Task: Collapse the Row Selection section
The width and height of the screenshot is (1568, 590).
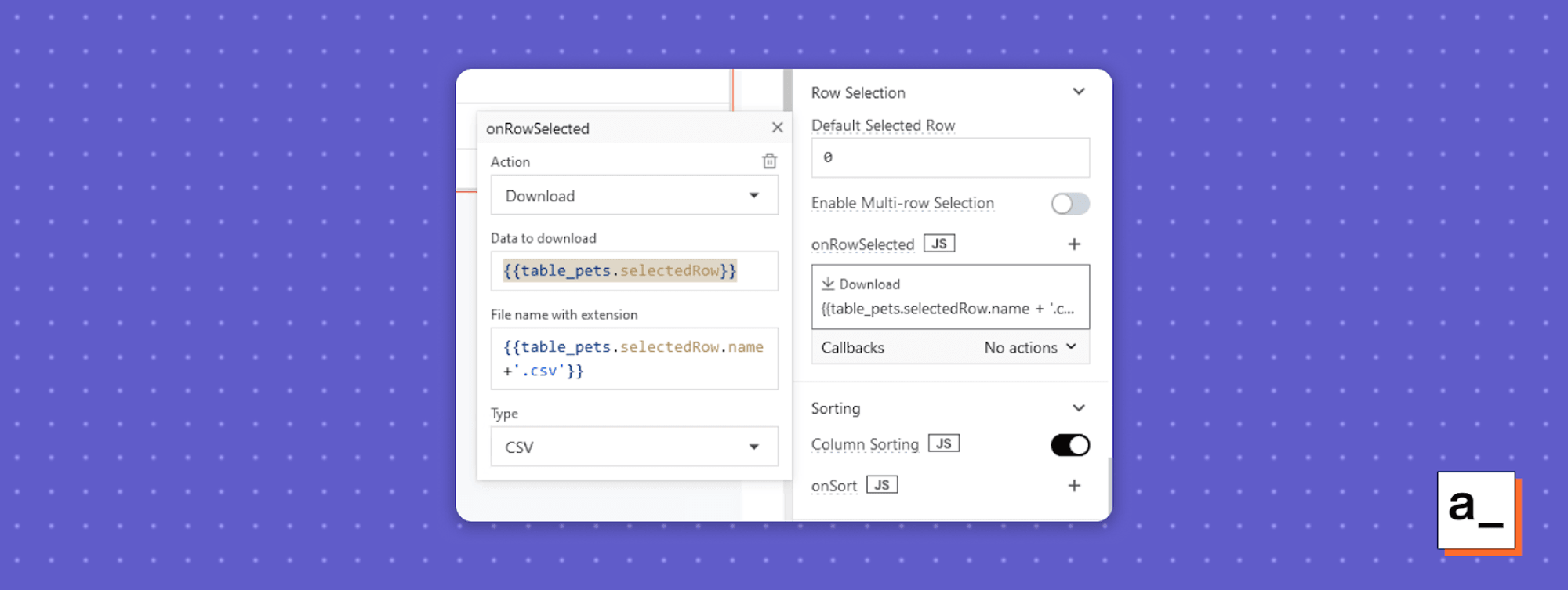Action: [1079, 92]
